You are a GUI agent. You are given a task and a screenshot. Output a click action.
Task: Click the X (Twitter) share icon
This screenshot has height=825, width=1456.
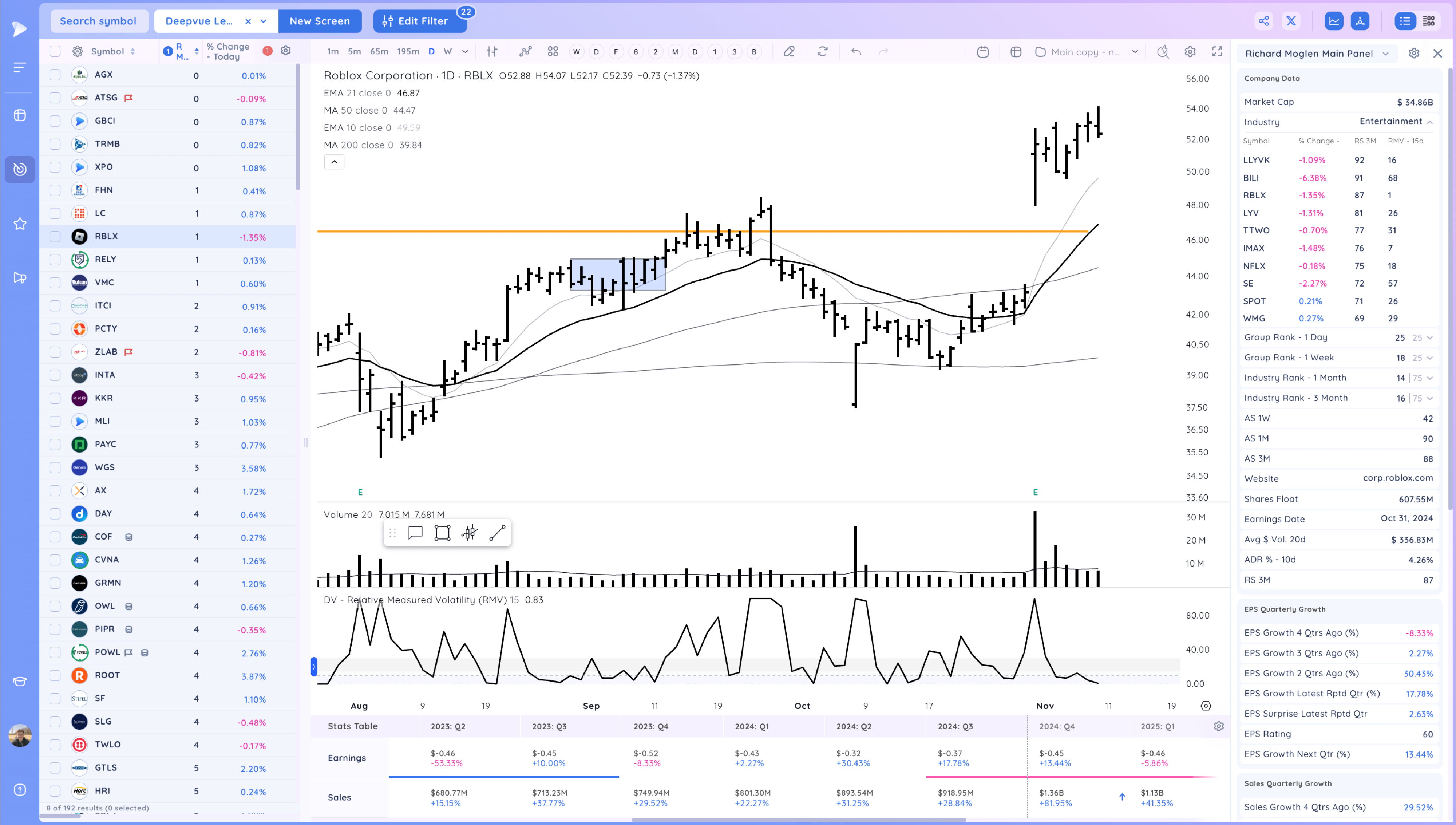tap(1291, 21)
